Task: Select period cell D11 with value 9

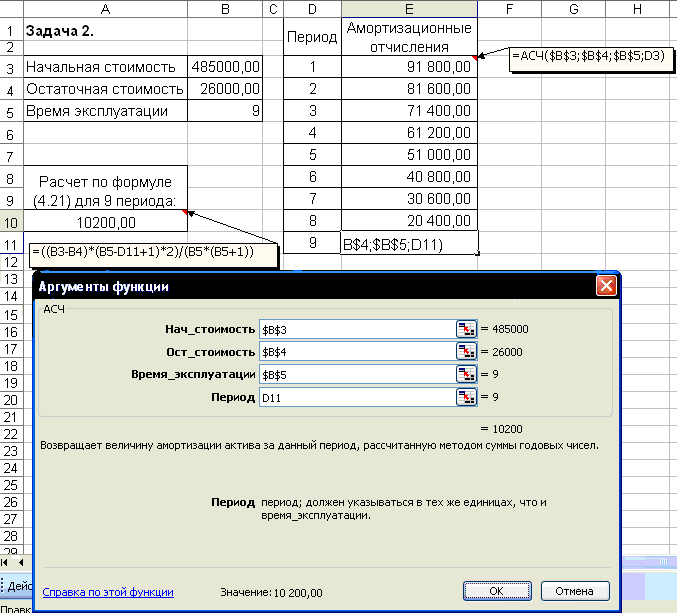Action: point(312,243)
